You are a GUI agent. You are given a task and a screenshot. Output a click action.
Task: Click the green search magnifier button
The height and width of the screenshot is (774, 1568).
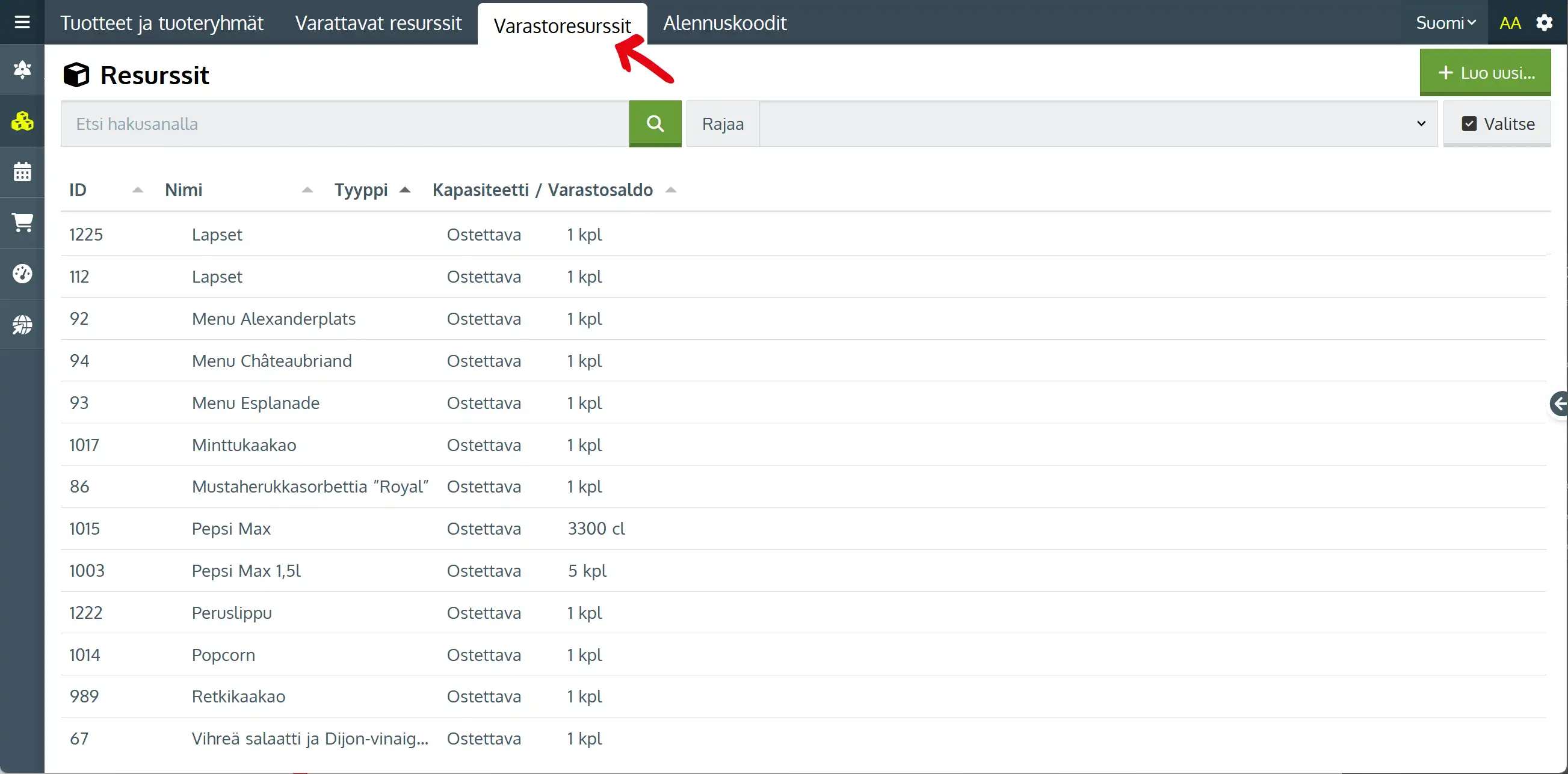(x=655, y=123)
